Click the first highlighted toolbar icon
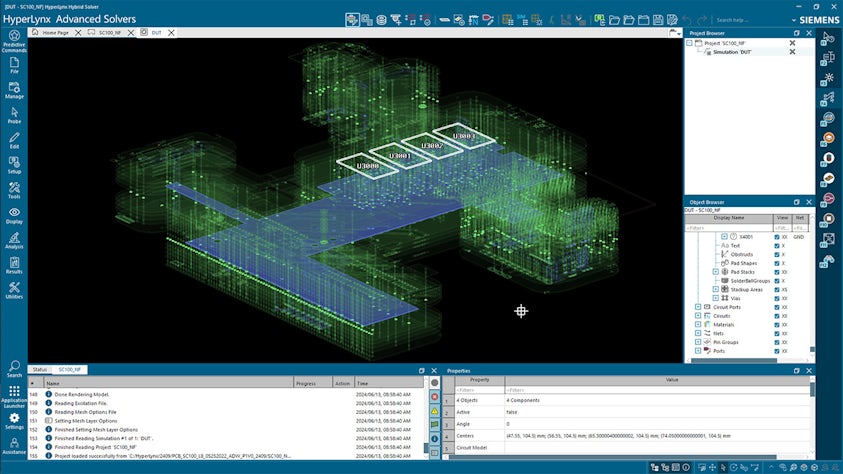 coord(352,20)
